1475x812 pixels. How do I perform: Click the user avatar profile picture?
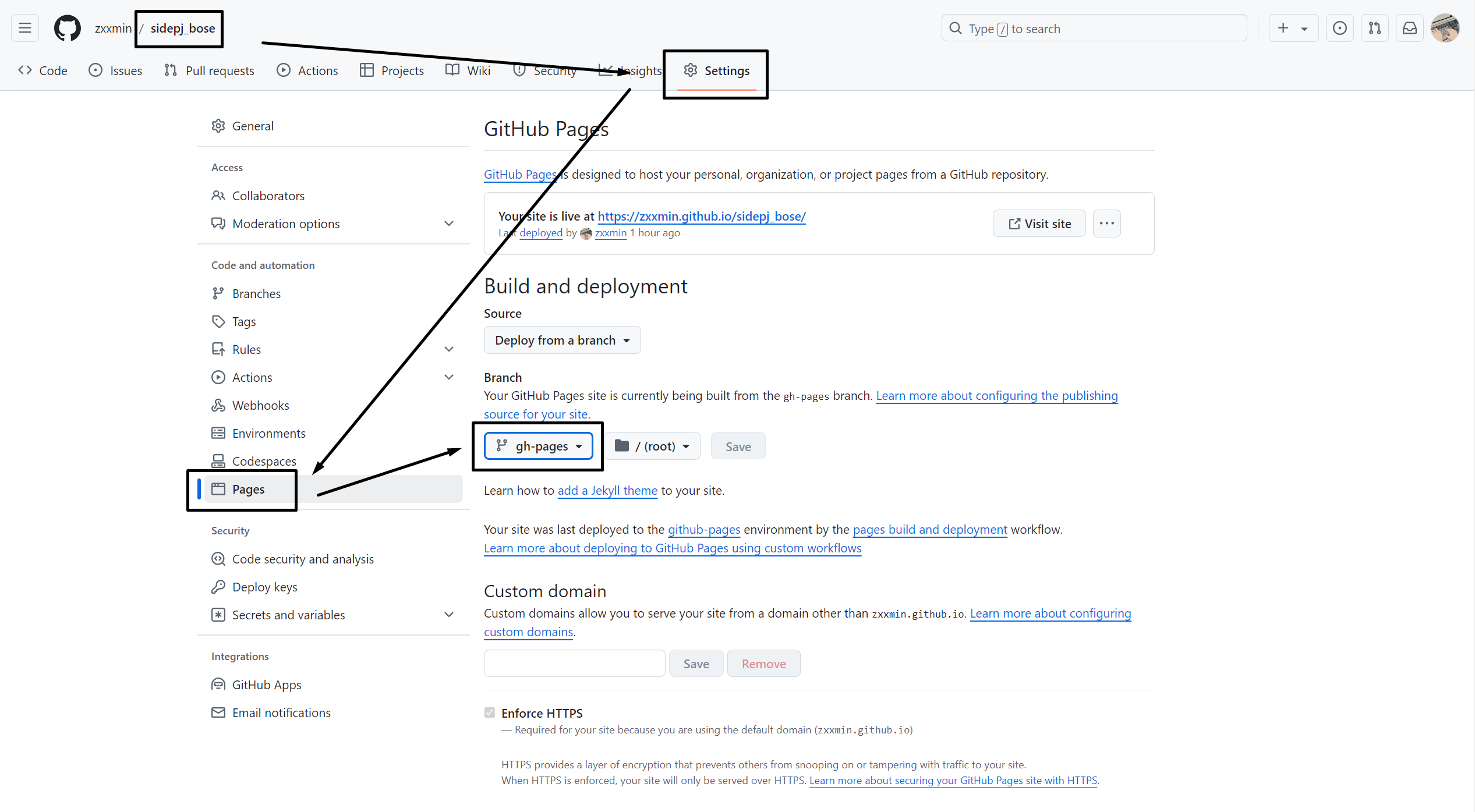pos(1445,28)
